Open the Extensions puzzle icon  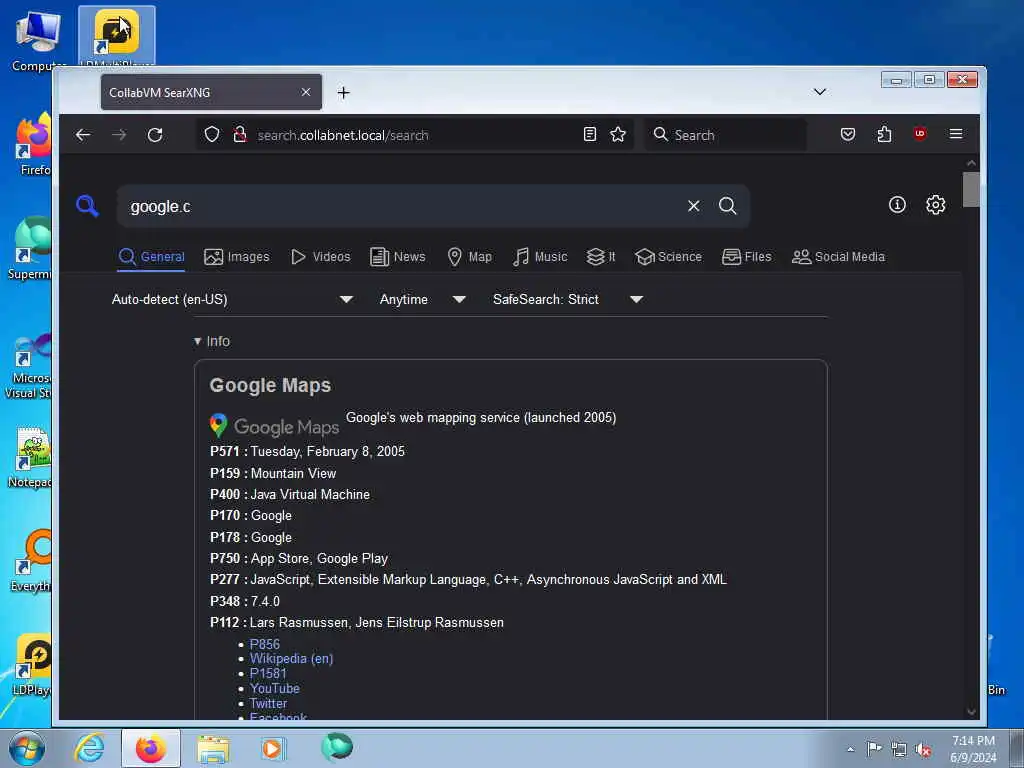(x=884, y=134)
